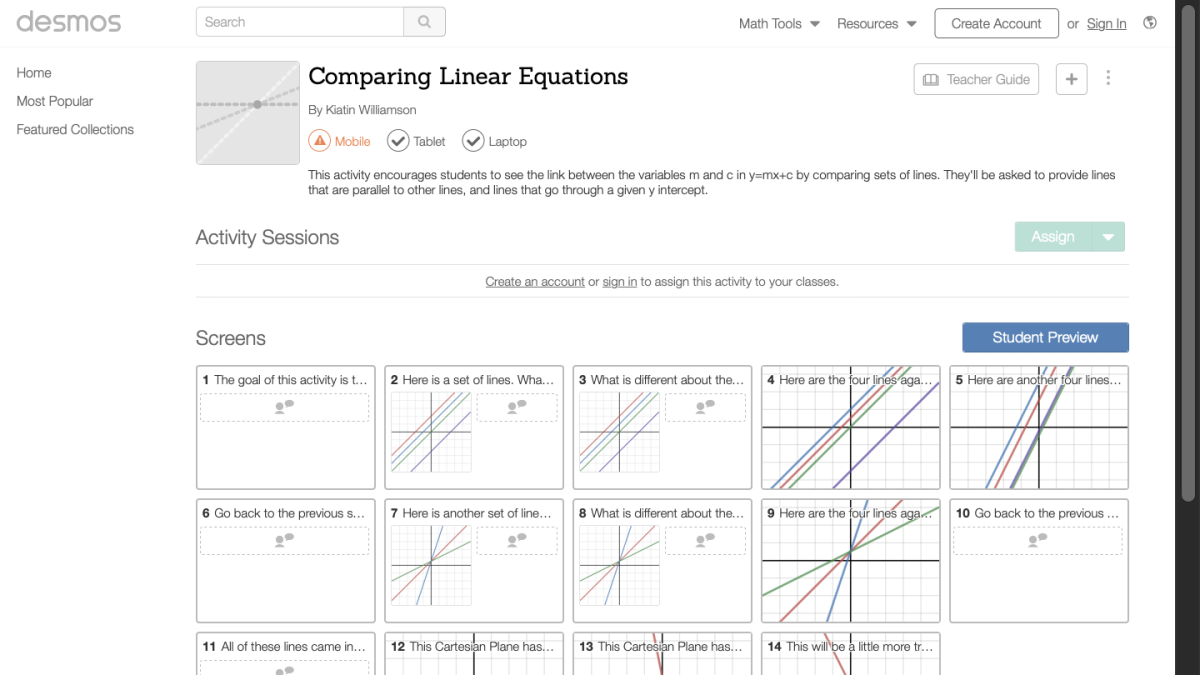Click the Student Preview button
1200x675 pixels.
coord(1045,337)
